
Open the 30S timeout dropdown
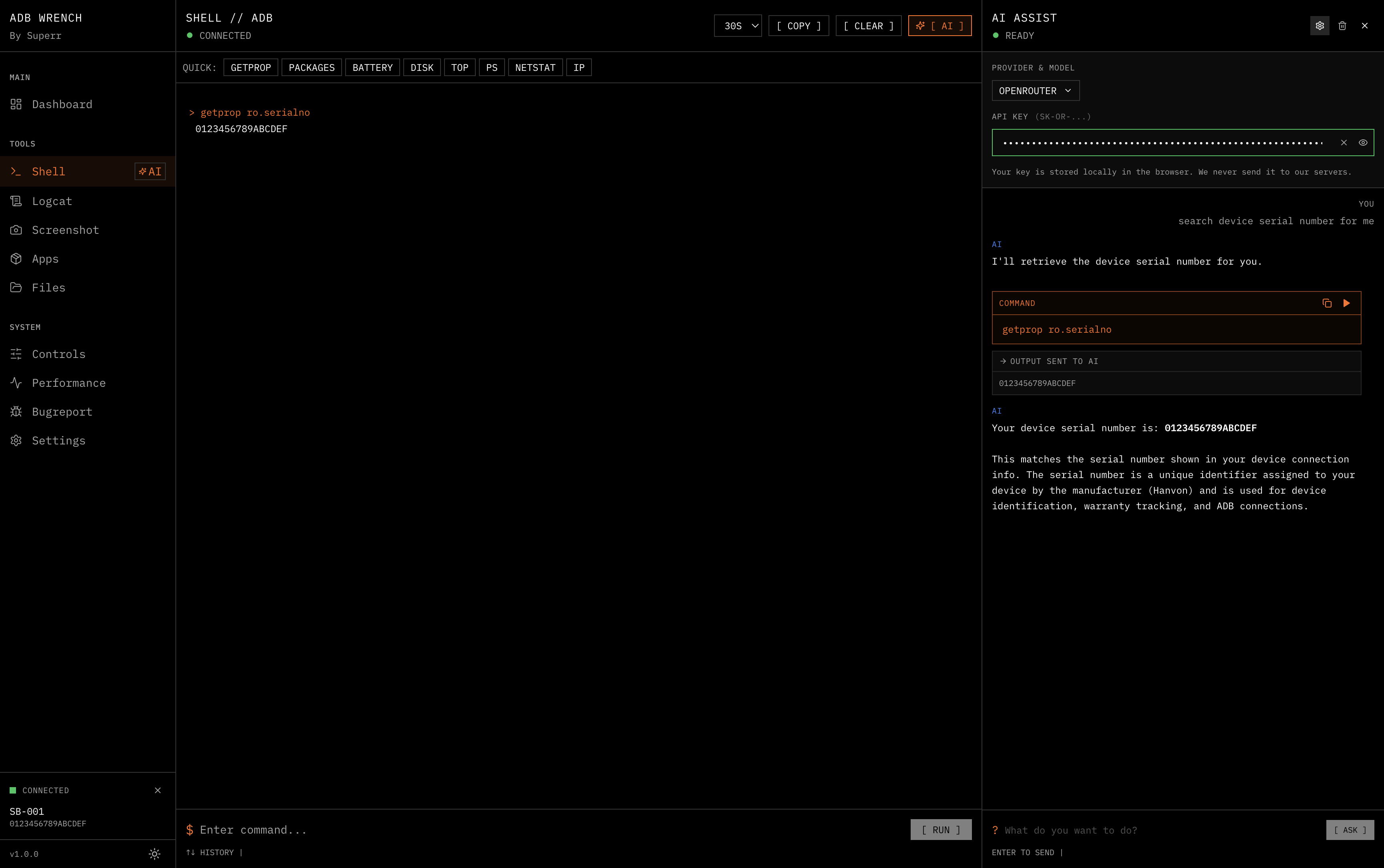pyautogui.click(x=737, y=25)
